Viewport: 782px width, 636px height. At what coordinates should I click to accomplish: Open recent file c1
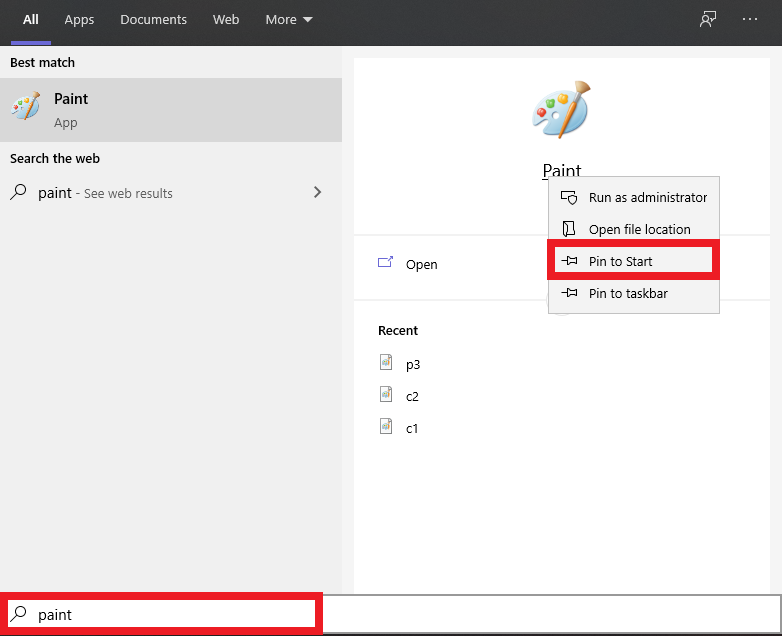(412, 428)
